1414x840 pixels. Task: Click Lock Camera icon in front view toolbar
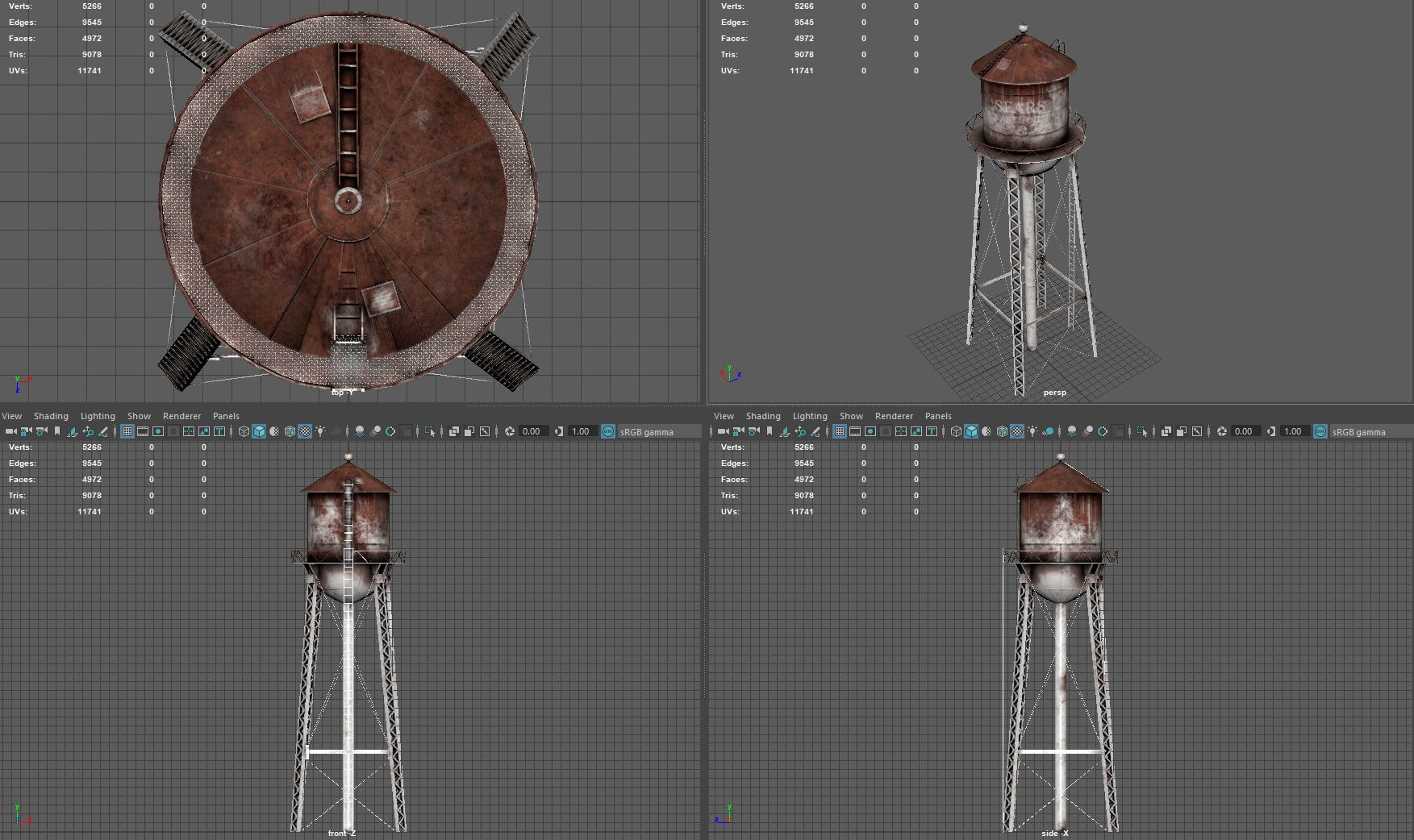pyautogui.click(x=26, y=431)
